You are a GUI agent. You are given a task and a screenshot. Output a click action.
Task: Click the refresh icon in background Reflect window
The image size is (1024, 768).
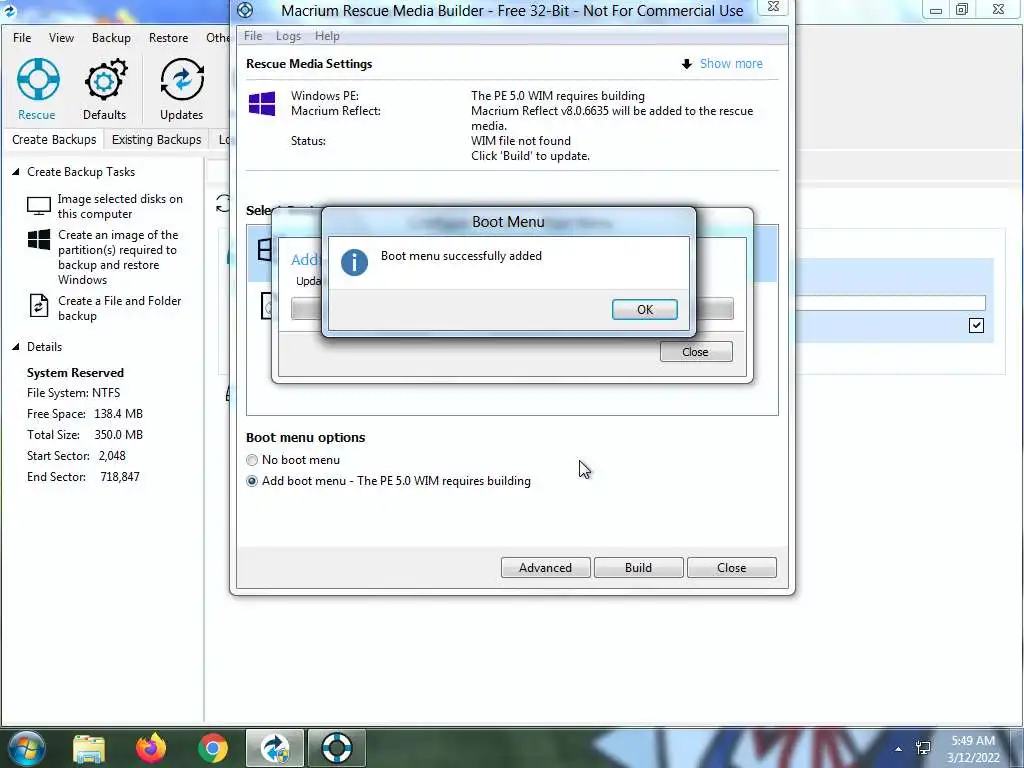[x=223, y=204]
